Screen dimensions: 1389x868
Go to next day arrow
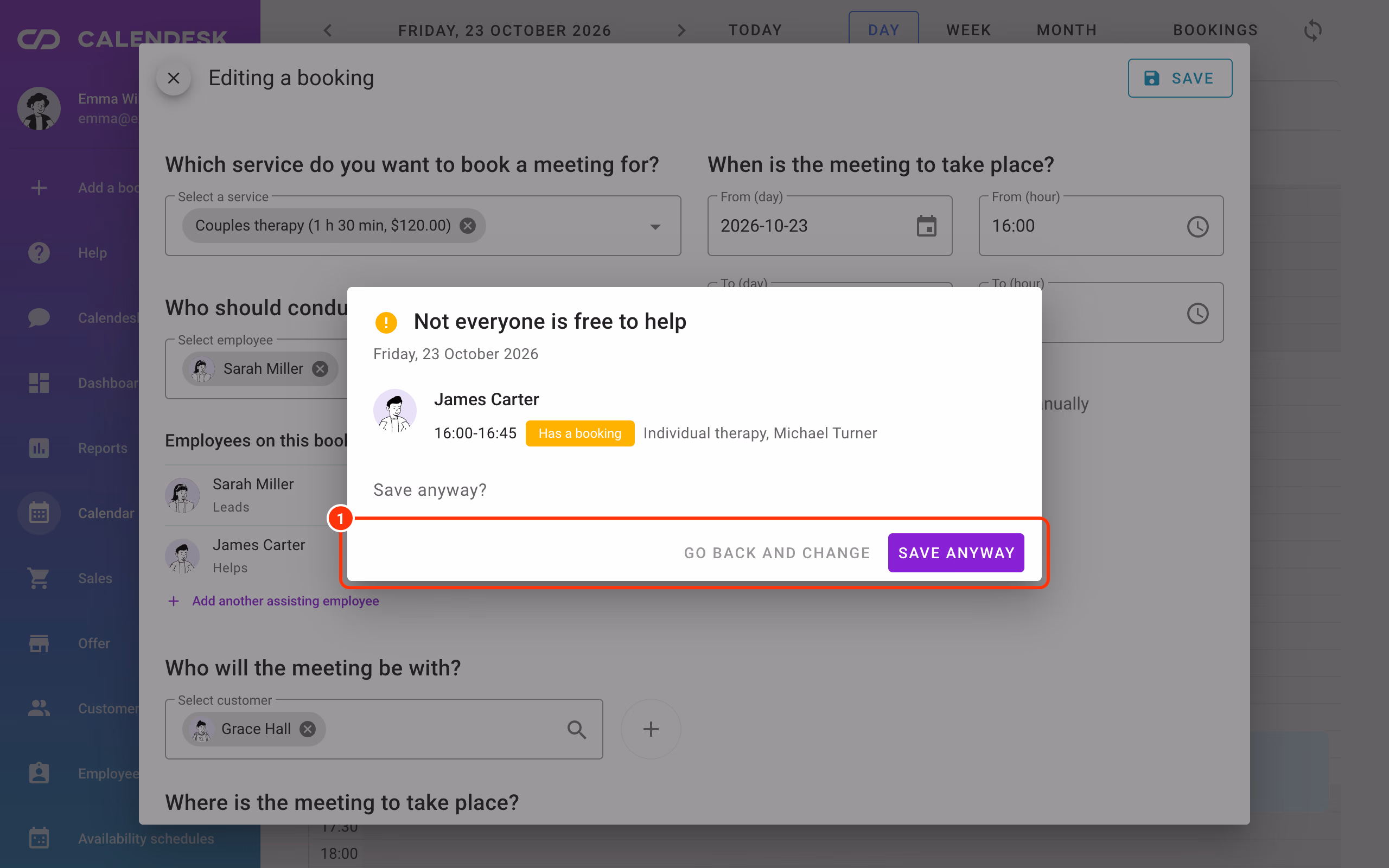coord(681,30)
